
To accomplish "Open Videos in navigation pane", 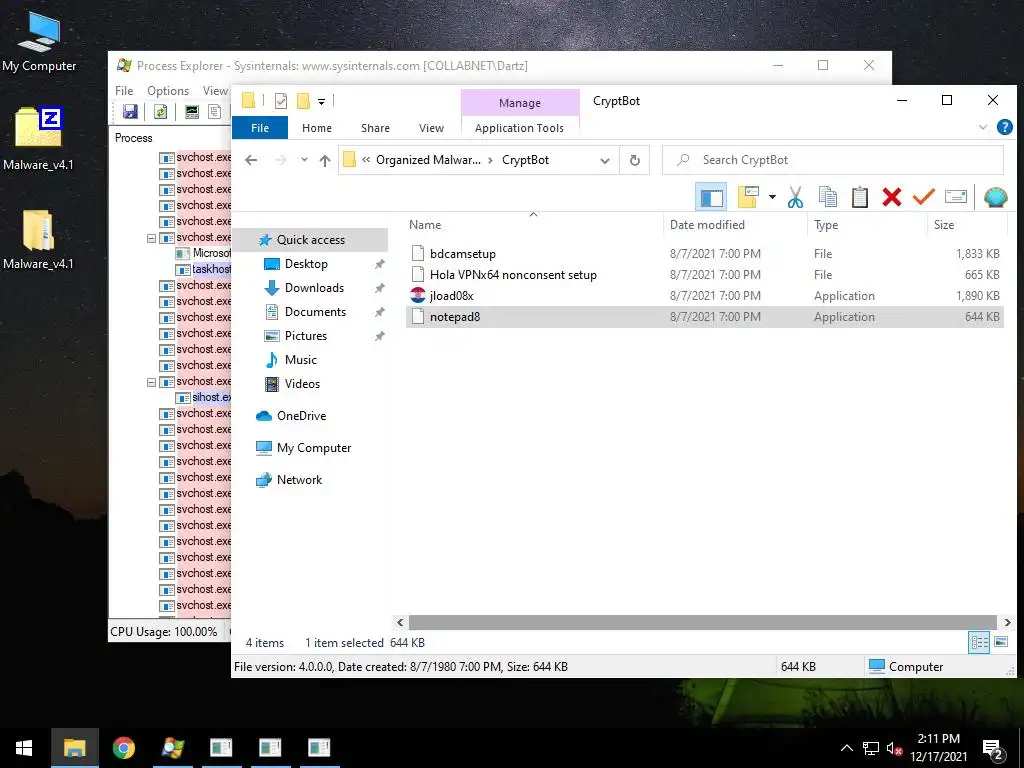I will point(302,384).
